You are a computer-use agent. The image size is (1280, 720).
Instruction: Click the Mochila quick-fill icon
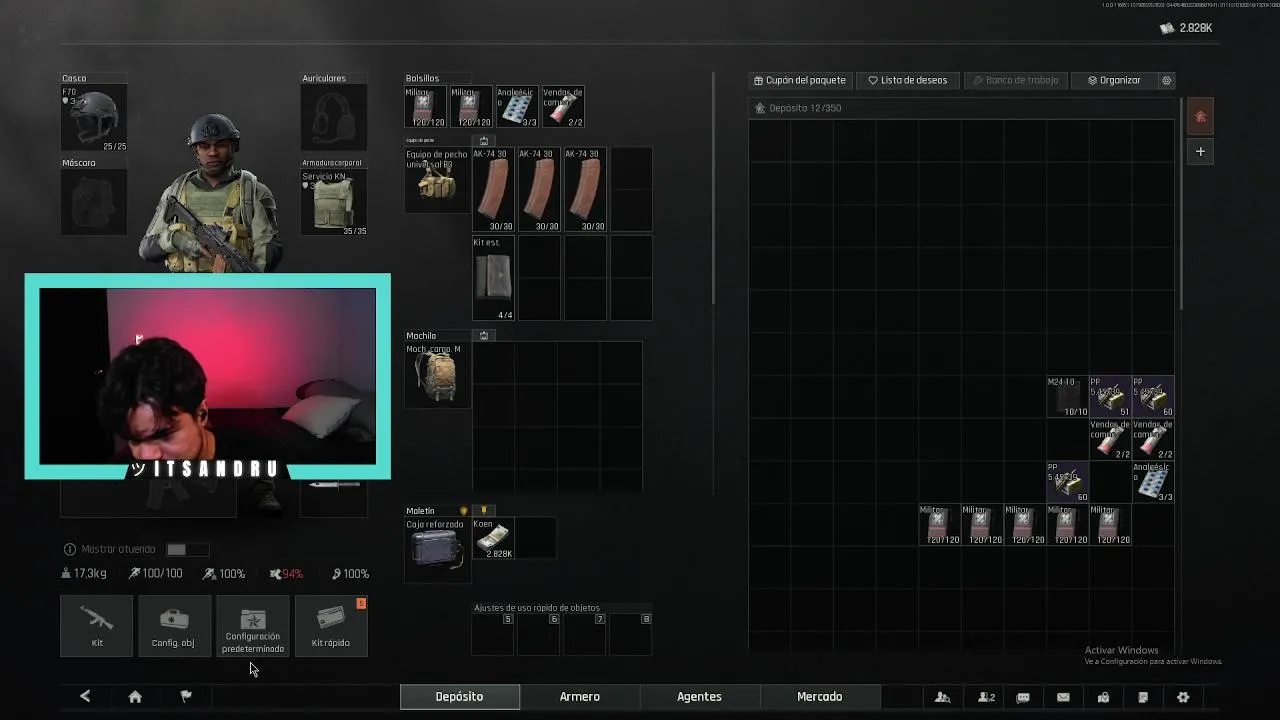point(484,336)
